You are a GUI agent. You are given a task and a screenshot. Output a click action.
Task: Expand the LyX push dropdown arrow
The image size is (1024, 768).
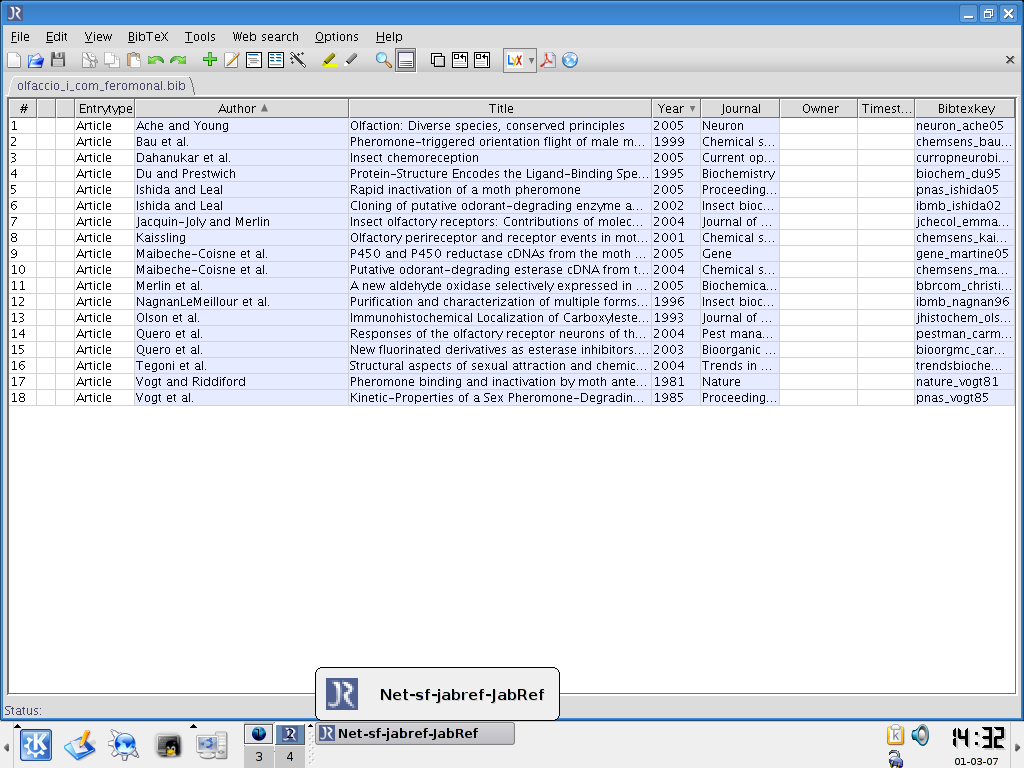click(x=531, y=60)
